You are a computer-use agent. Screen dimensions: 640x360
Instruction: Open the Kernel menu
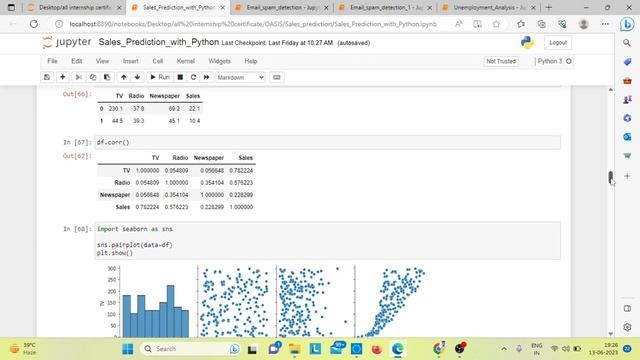[x=185, y=61]
